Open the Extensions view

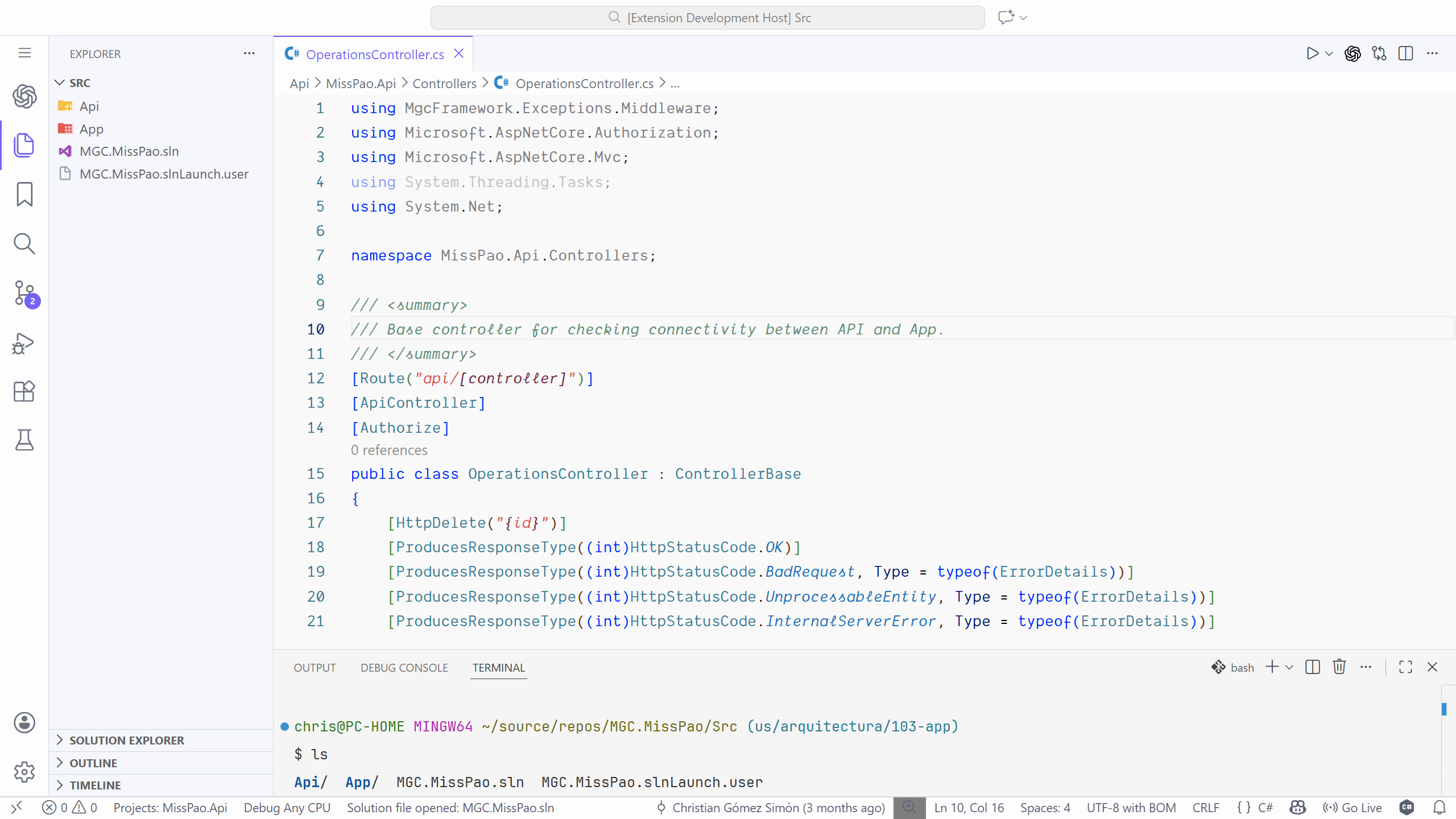[24, 391]
